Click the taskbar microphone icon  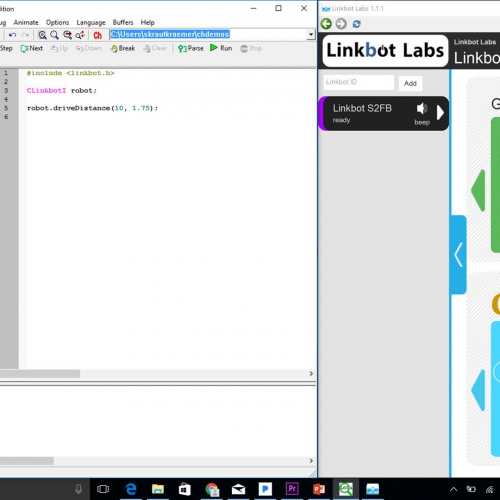click(79, 489)
